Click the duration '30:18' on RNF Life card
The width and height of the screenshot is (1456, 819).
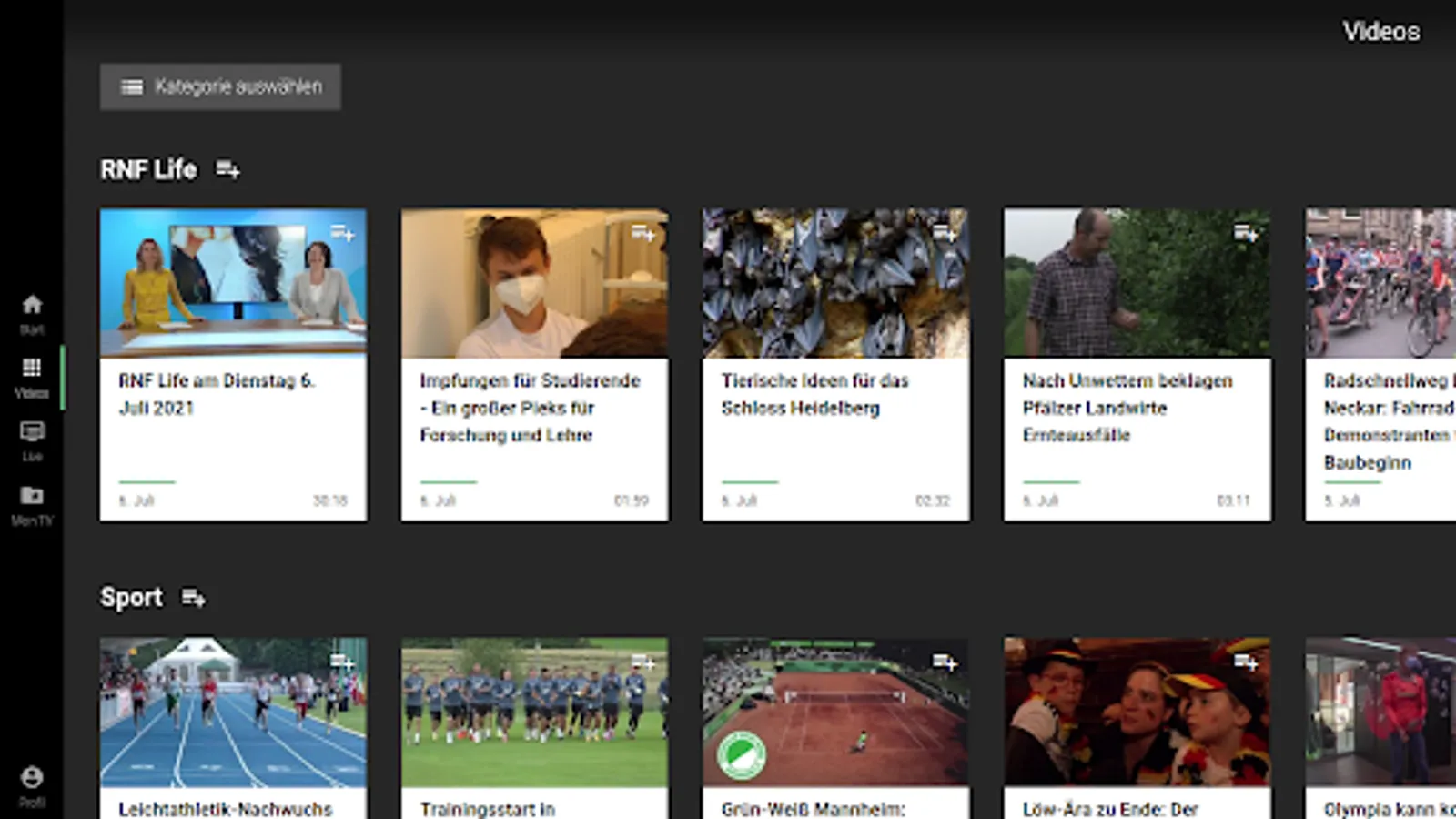click(x=330, y=500)
